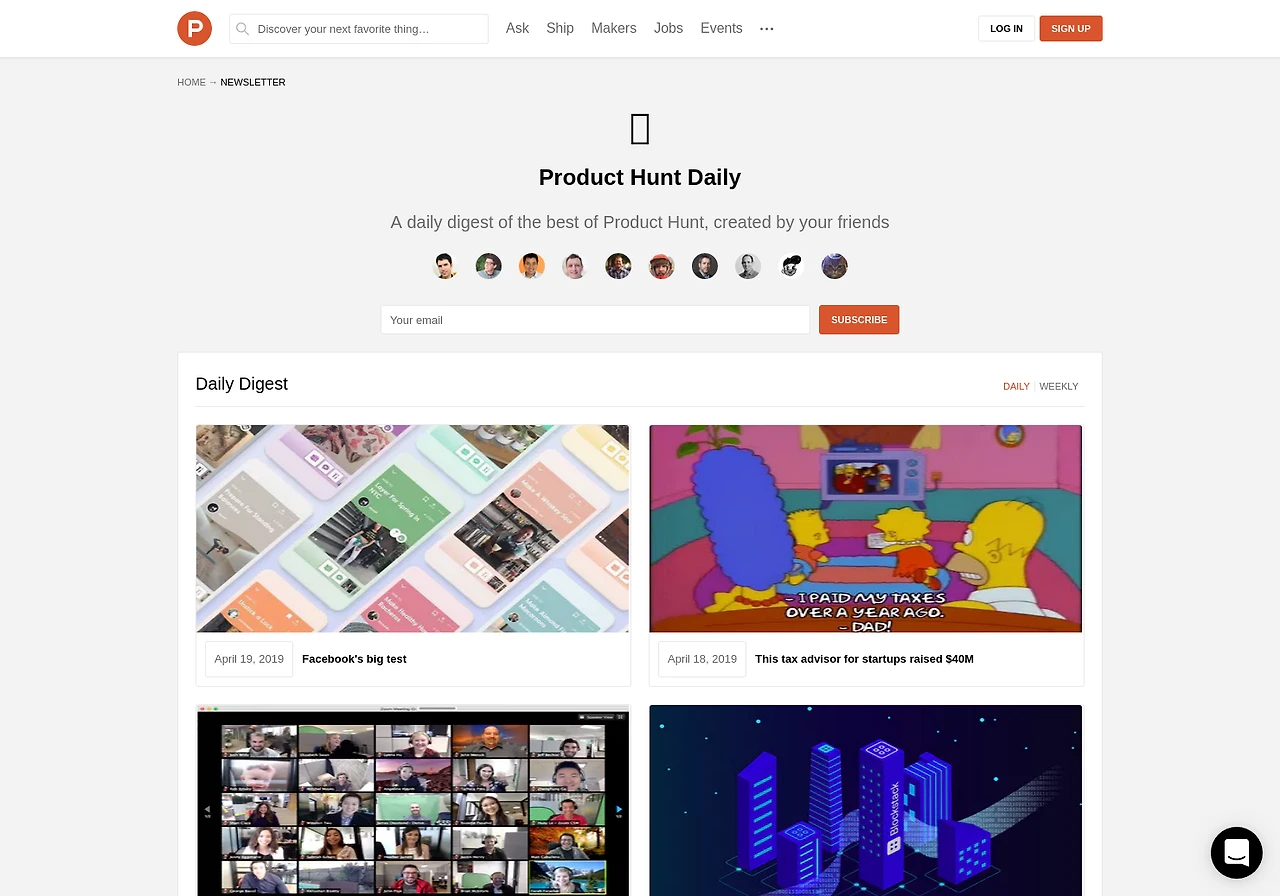The height and width of the screenshot is (896, 1280).
Task: Focus the Your email input field
Action: 595,320
